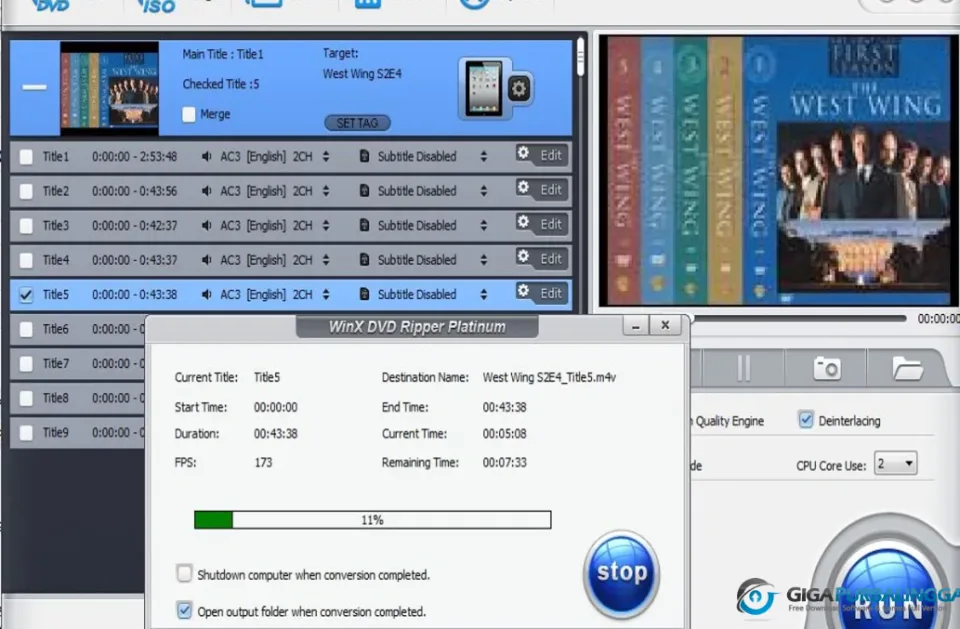Screen dimensions: 960x629
Task: Click Title4 subtitle file icon
Action: (364, 260)
